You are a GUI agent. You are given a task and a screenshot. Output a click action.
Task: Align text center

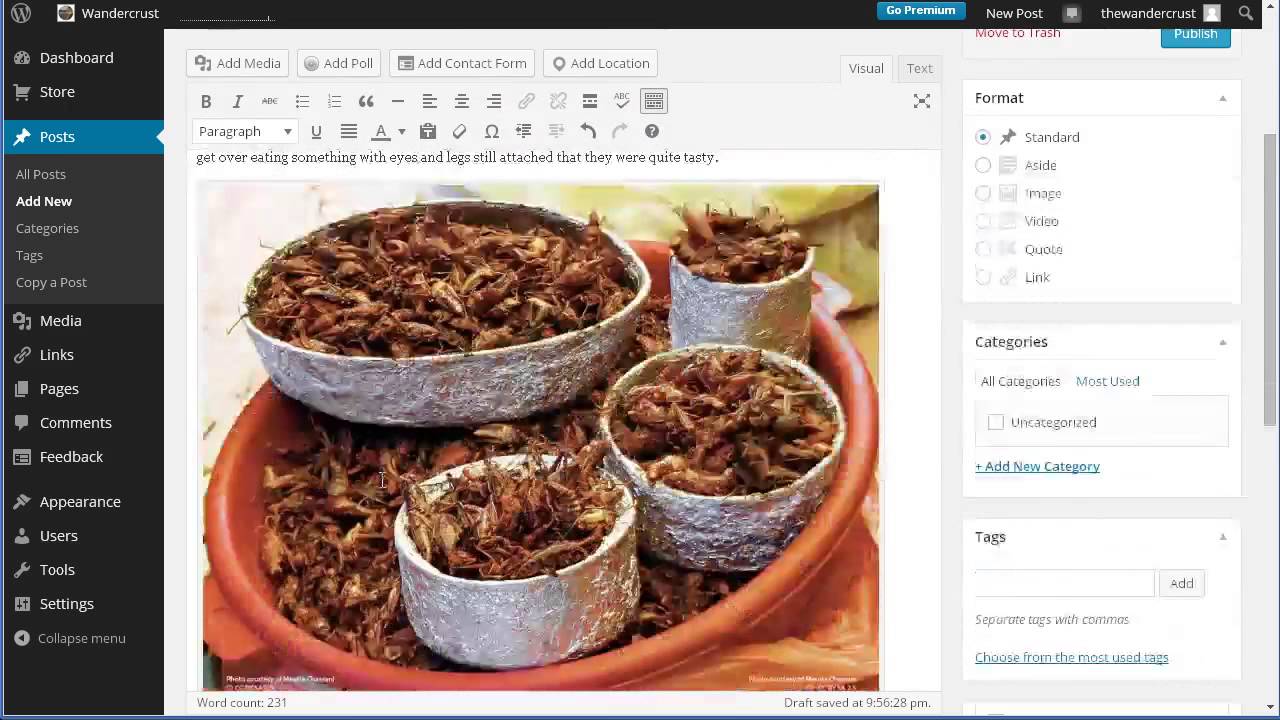coord(462,101)
